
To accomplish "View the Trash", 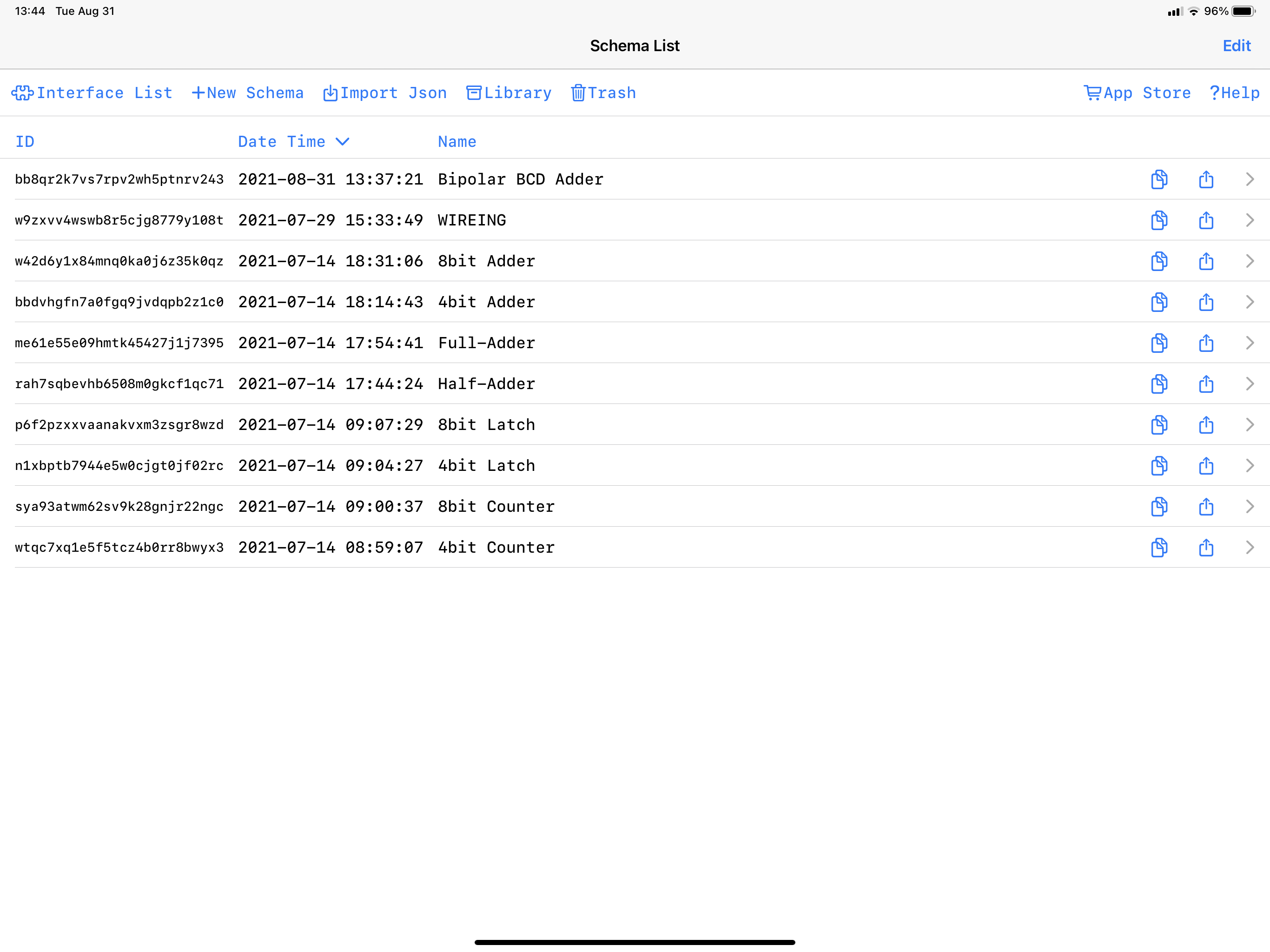I will click(x=603, y=93).
